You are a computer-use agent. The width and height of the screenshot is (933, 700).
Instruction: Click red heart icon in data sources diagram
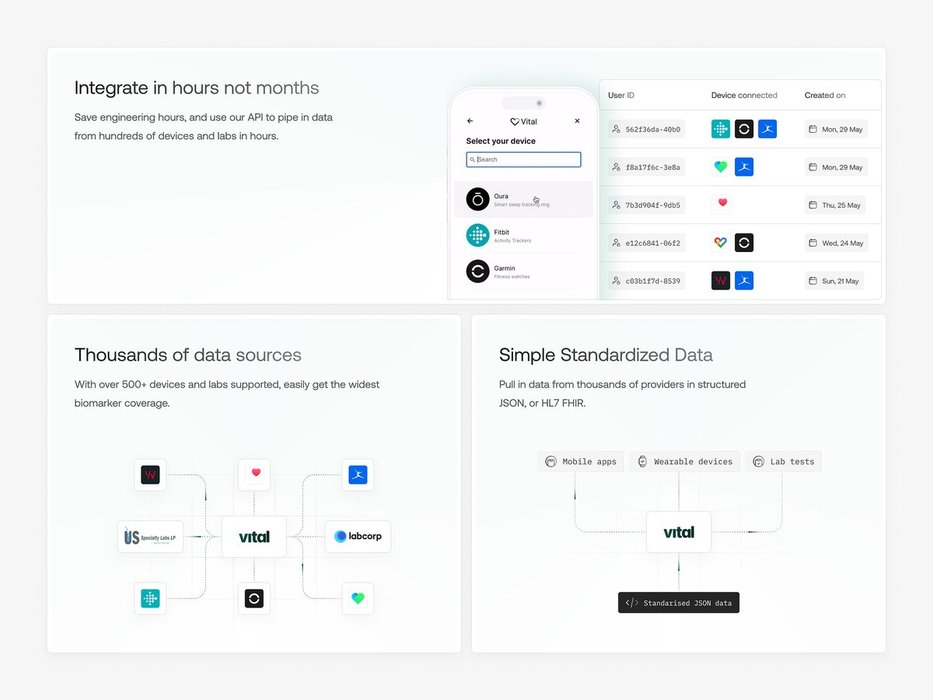pyautogui.click(x=254, y=474)
